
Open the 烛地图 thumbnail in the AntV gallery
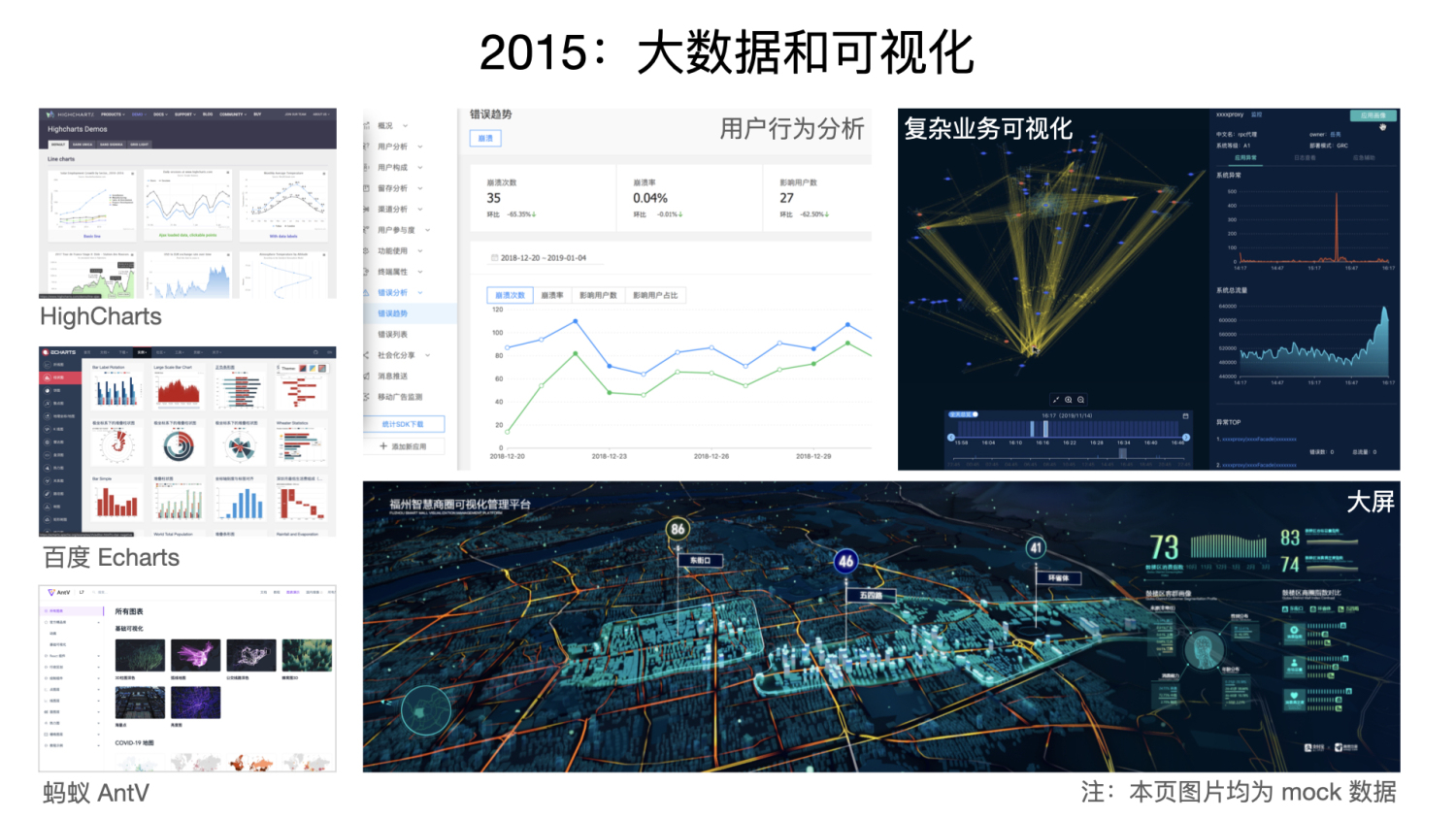click(195, 655)
